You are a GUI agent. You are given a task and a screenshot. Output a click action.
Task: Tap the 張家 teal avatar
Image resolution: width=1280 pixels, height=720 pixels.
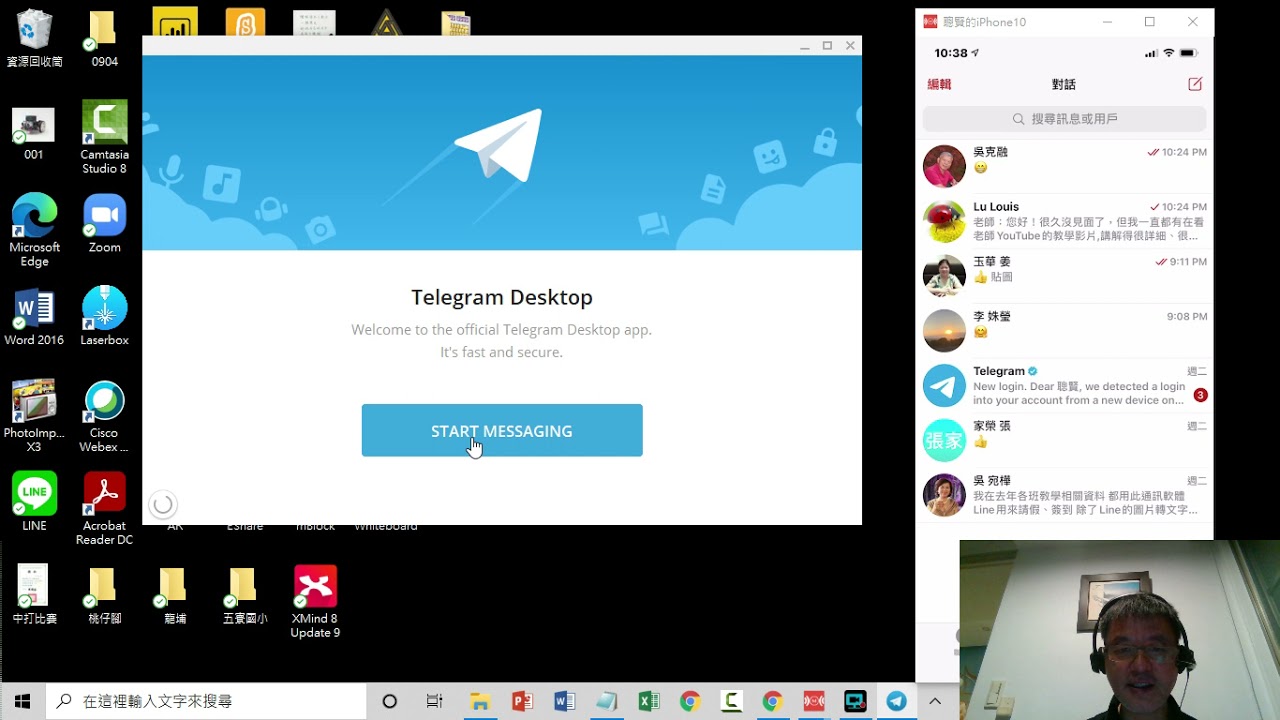(944, 441)
